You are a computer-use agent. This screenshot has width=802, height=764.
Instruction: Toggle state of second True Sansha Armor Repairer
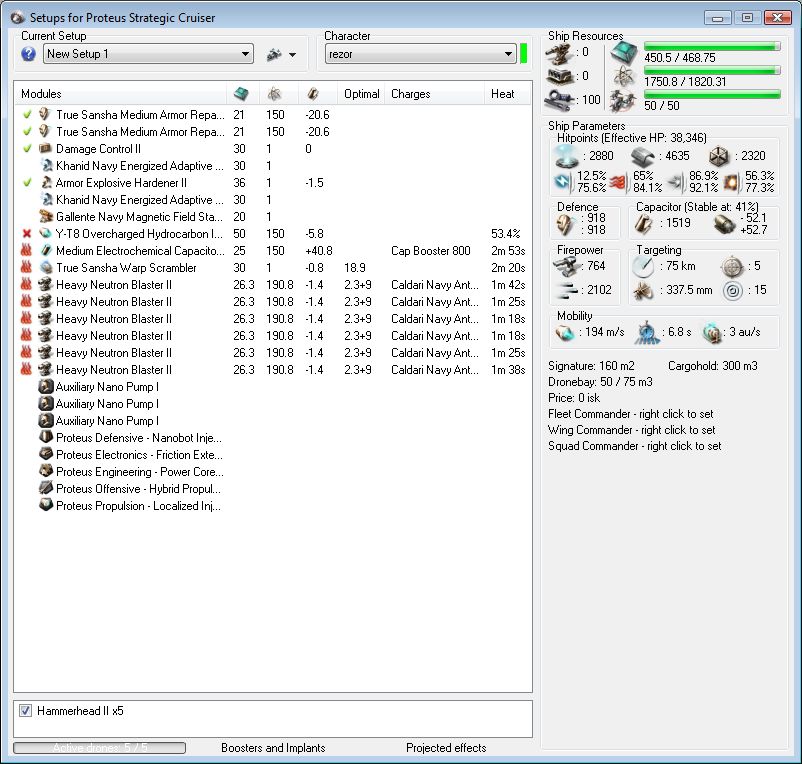27,131
